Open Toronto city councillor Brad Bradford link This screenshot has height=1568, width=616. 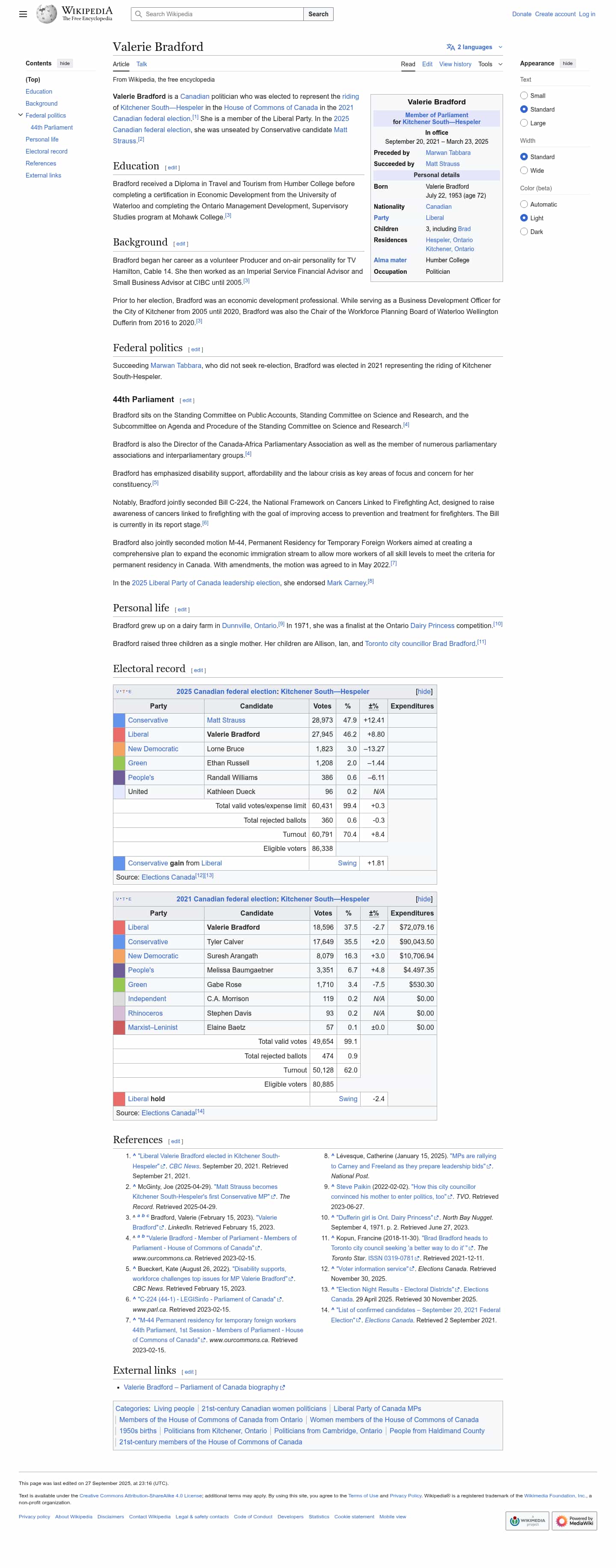[x=420, y=643]
